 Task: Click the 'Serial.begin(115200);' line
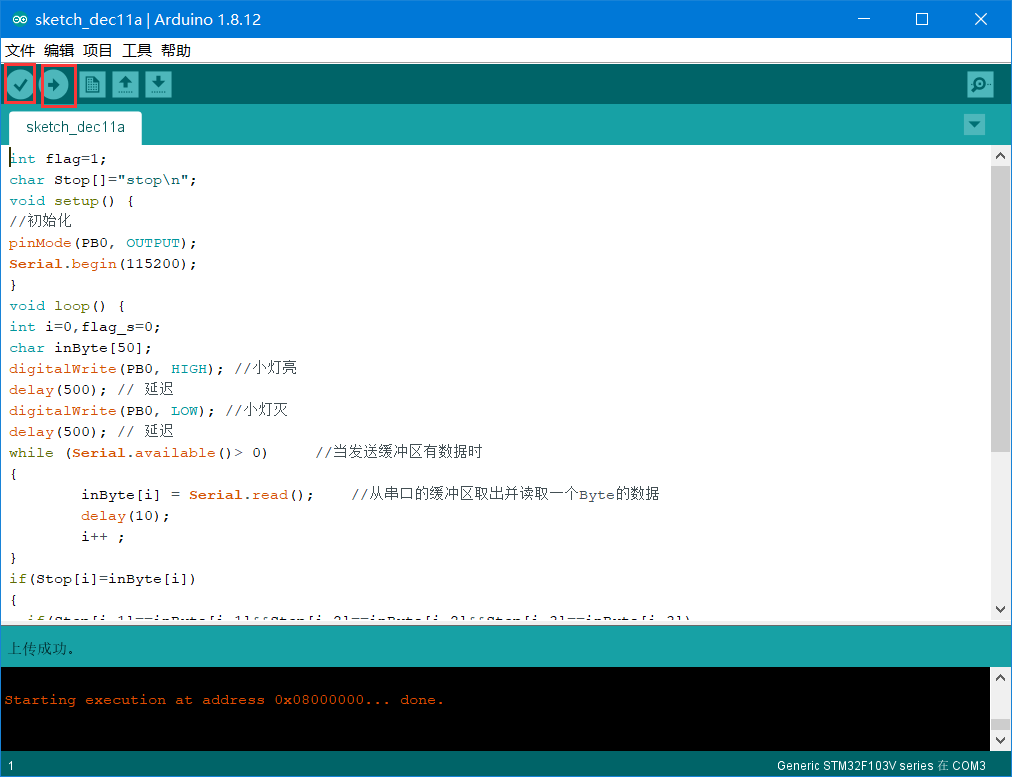(x=103, y=264)
